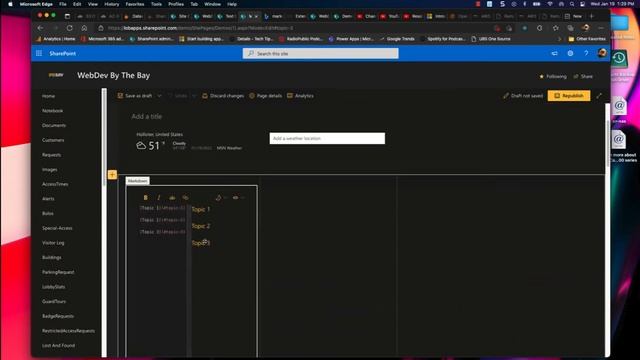Open BadgeRequests in the site navigation
Screen dimensions: 640x360
pos(58,316)
